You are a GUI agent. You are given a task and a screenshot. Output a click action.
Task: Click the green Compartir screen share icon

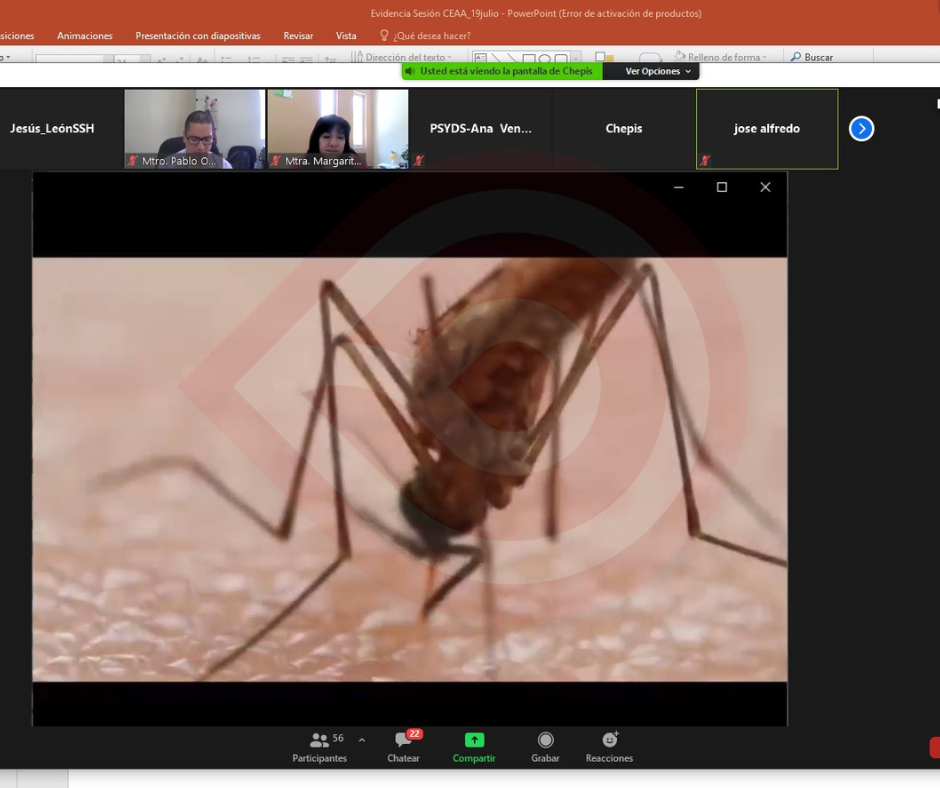point(474,741)
